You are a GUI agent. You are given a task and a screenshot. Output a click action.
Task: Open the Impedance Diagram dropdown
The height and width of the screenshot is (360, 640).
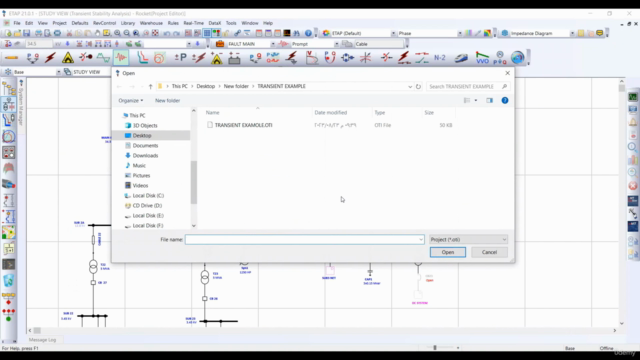click(572, 33)
